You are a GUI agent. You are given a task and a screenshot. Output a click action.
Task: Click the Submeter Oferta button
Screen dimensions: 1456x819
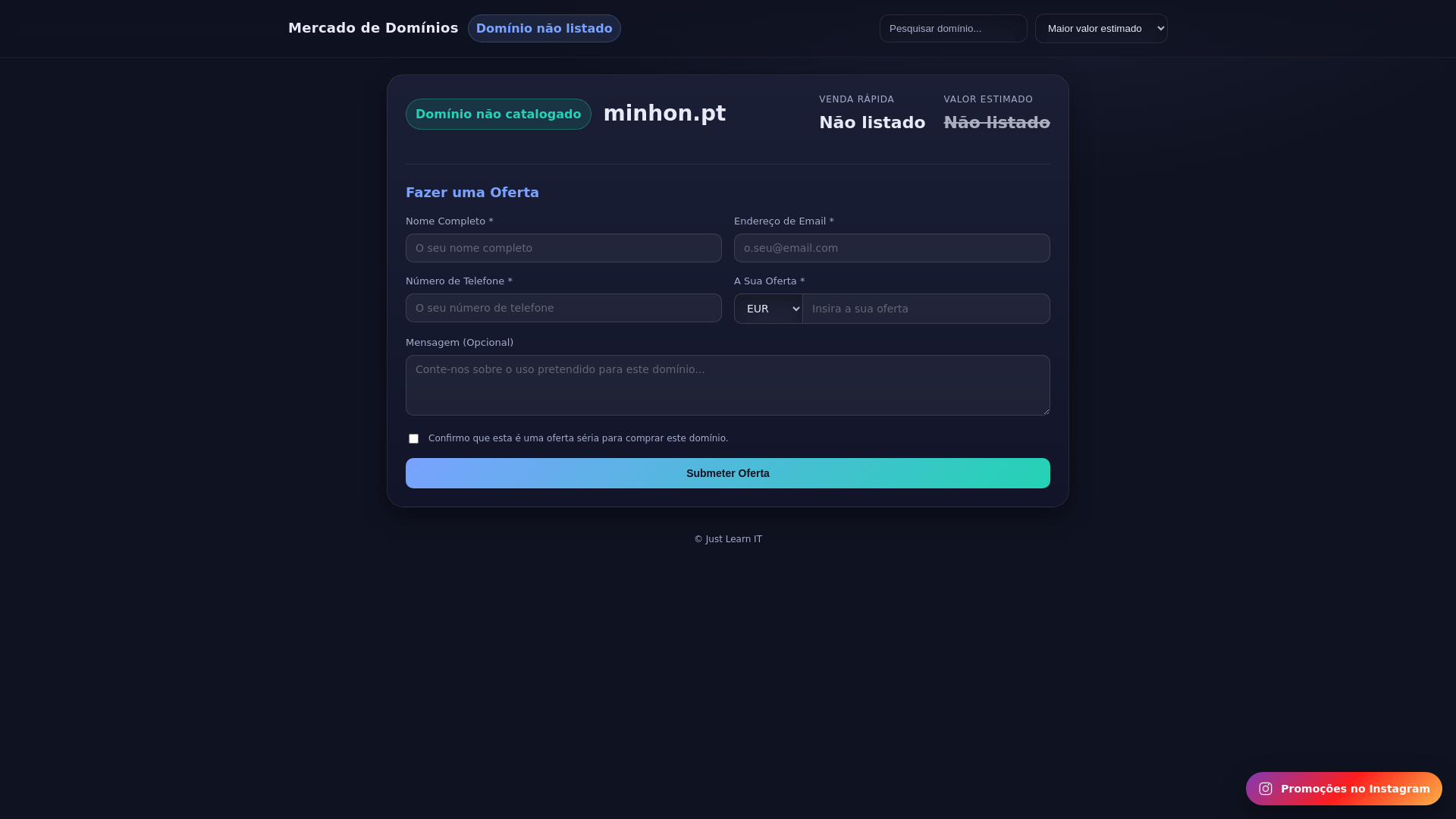tap(728, 473)
